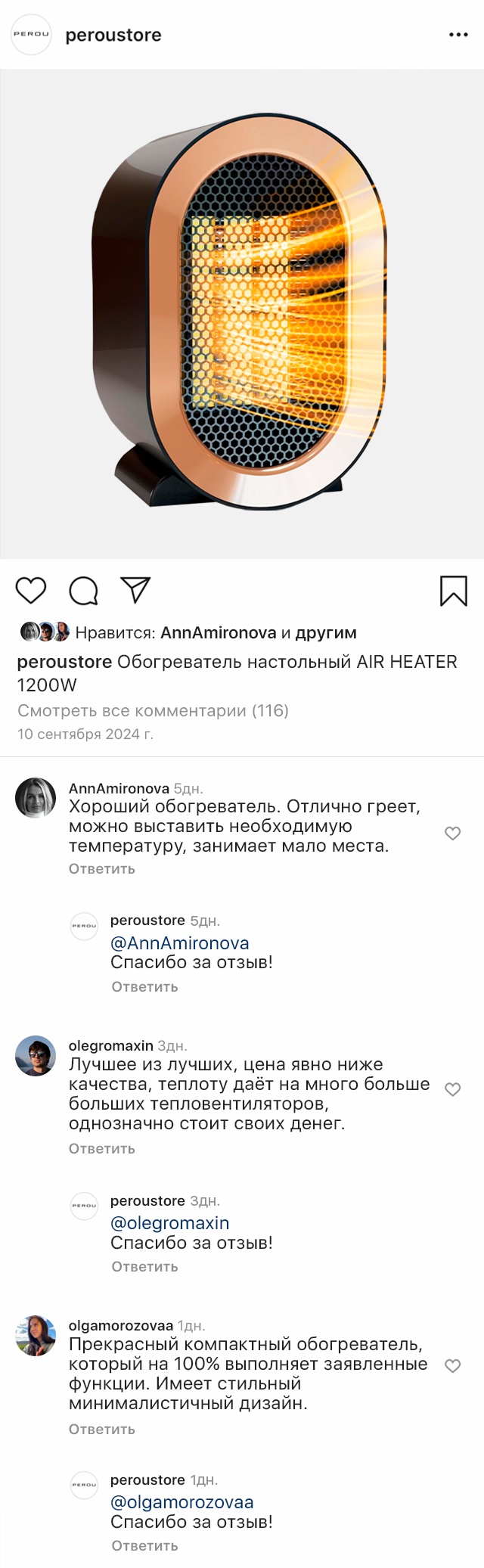Like the post with the heart icon
Image resolution: width=484 pixels, height=1568 pixels.
[31, 590]
